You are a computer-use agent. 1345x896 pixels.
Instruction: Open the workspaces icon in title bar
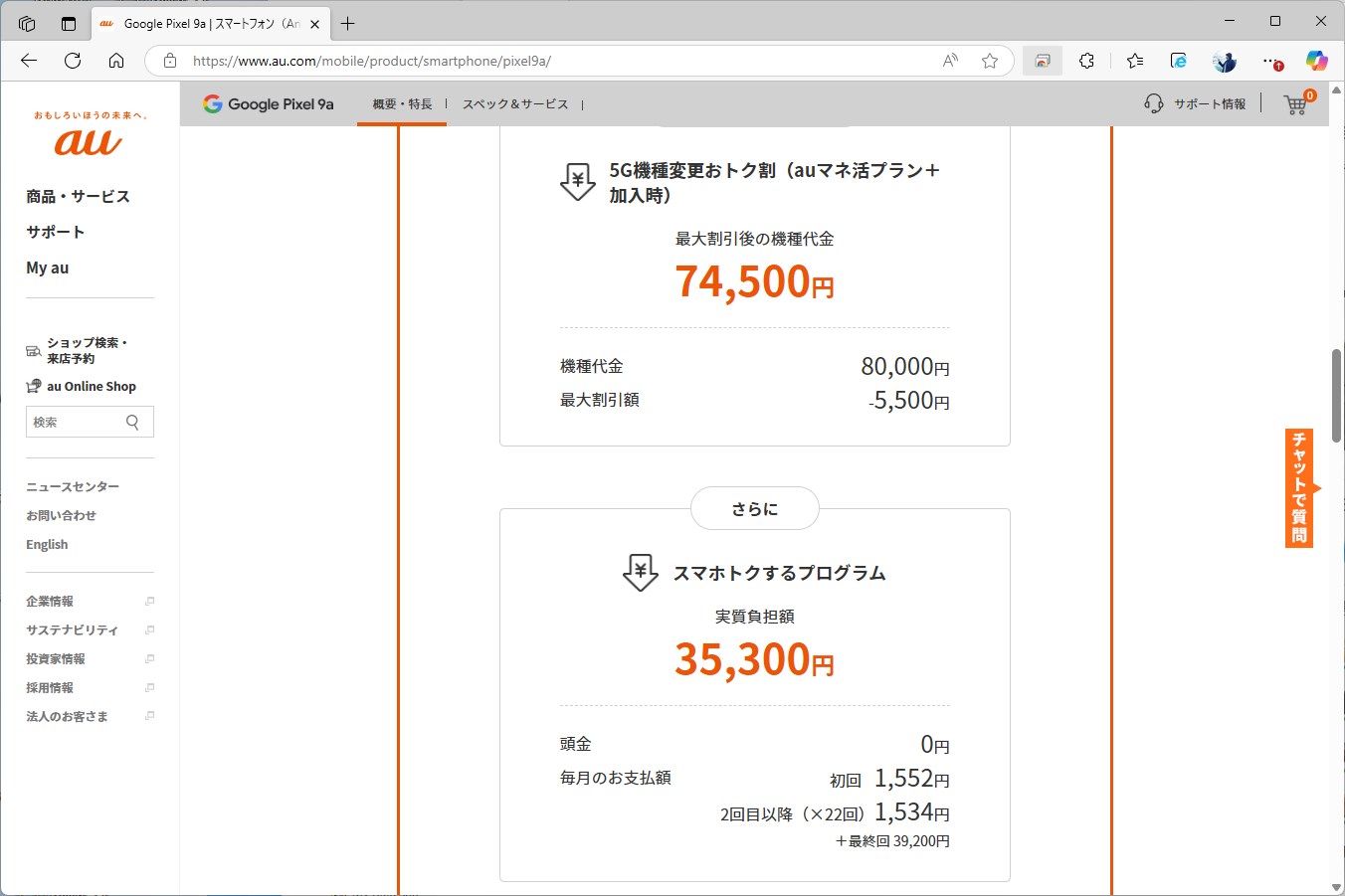click(27, 23)
